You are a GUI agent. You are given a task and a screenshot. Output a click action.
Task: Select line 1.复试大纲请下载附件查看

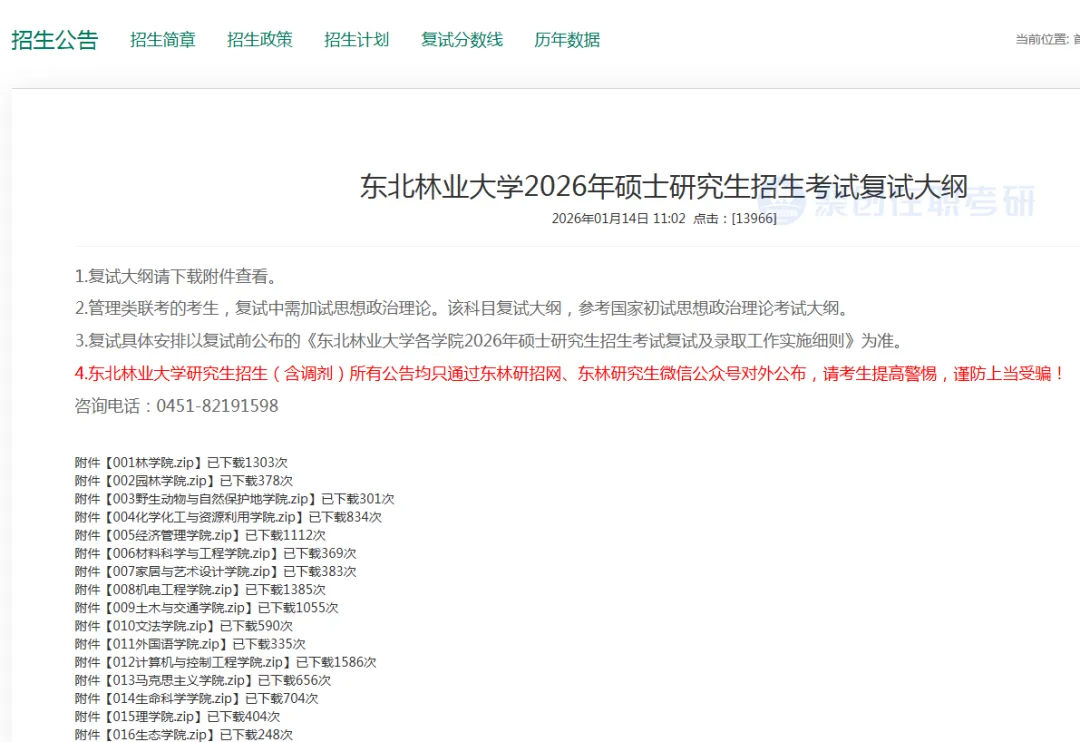(177, 276)
